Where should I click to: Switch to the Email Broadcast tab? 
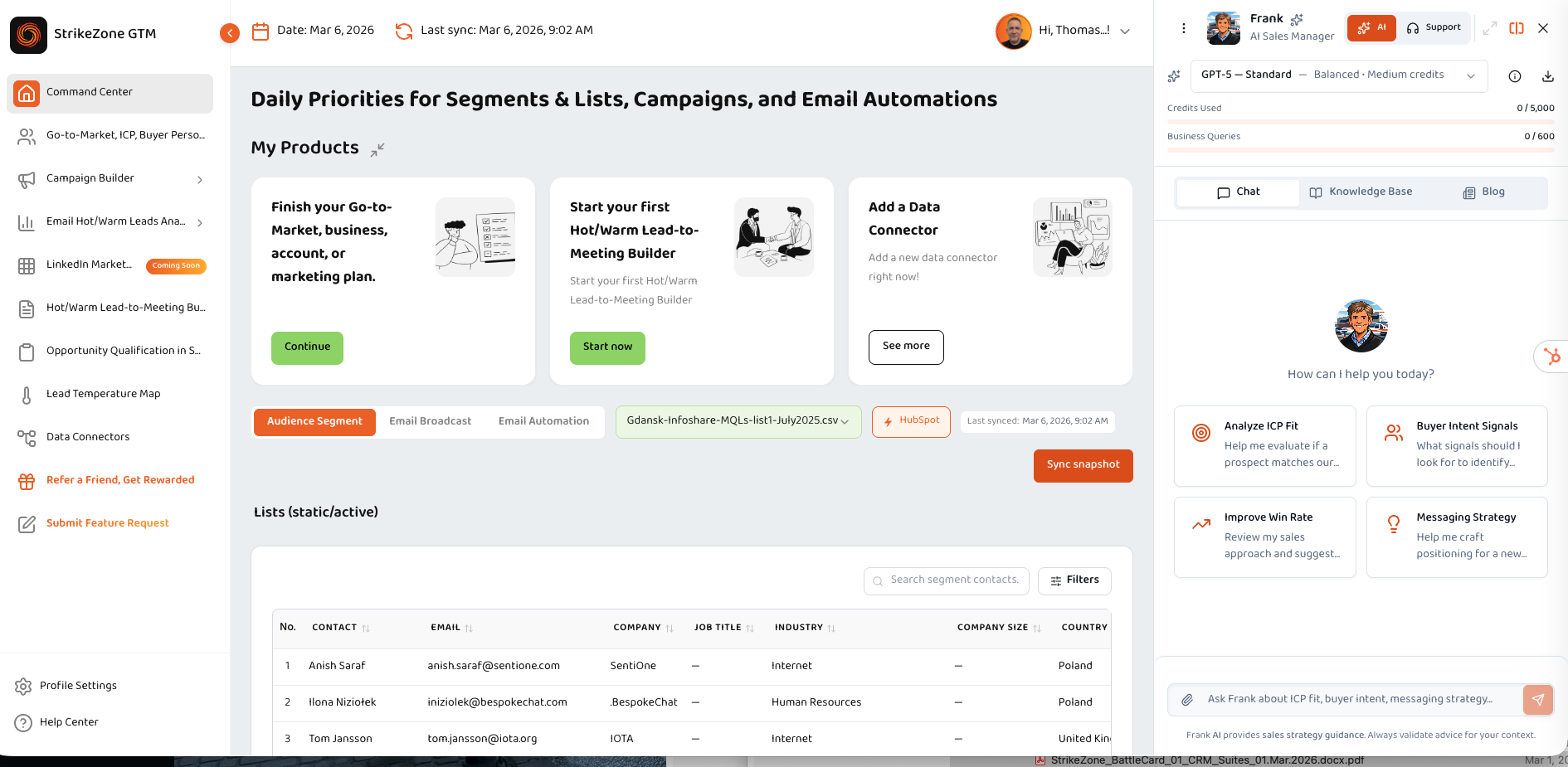pos(430,421)
